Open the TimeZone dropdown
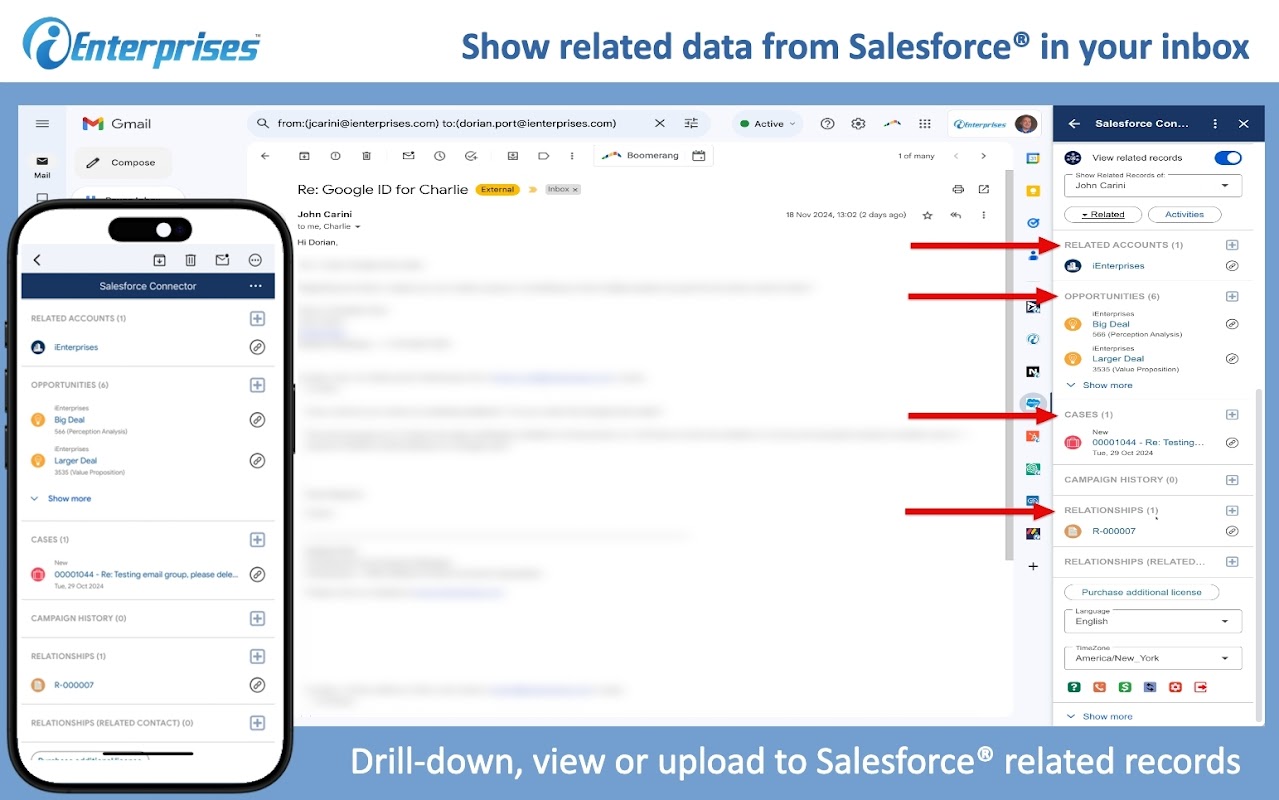1279x800 pixels. [x=1153, y=657]
